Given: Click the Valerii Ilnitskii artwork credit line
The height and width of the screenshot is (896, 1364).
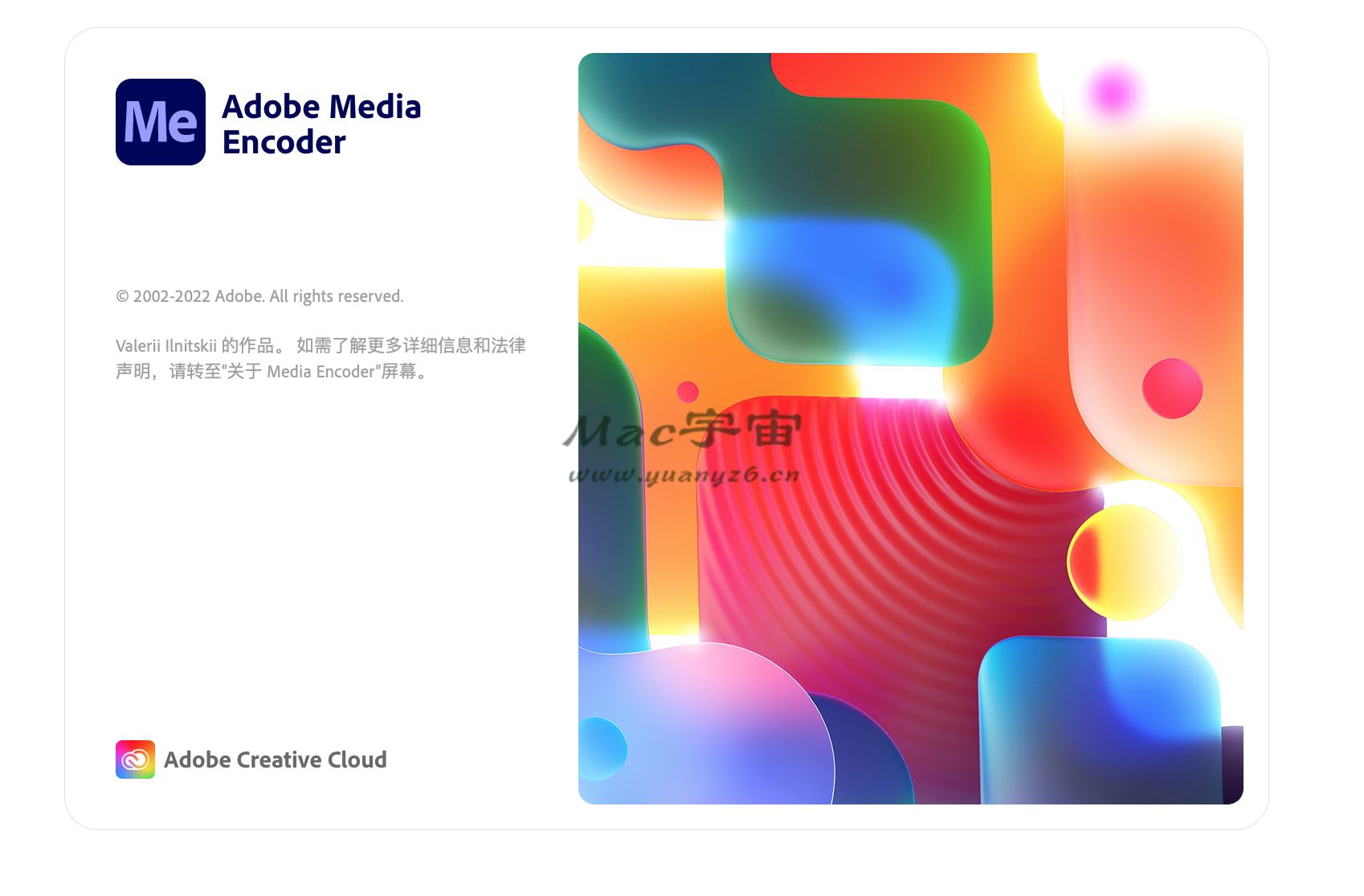Looking at the screenshot, I should 321,345.
